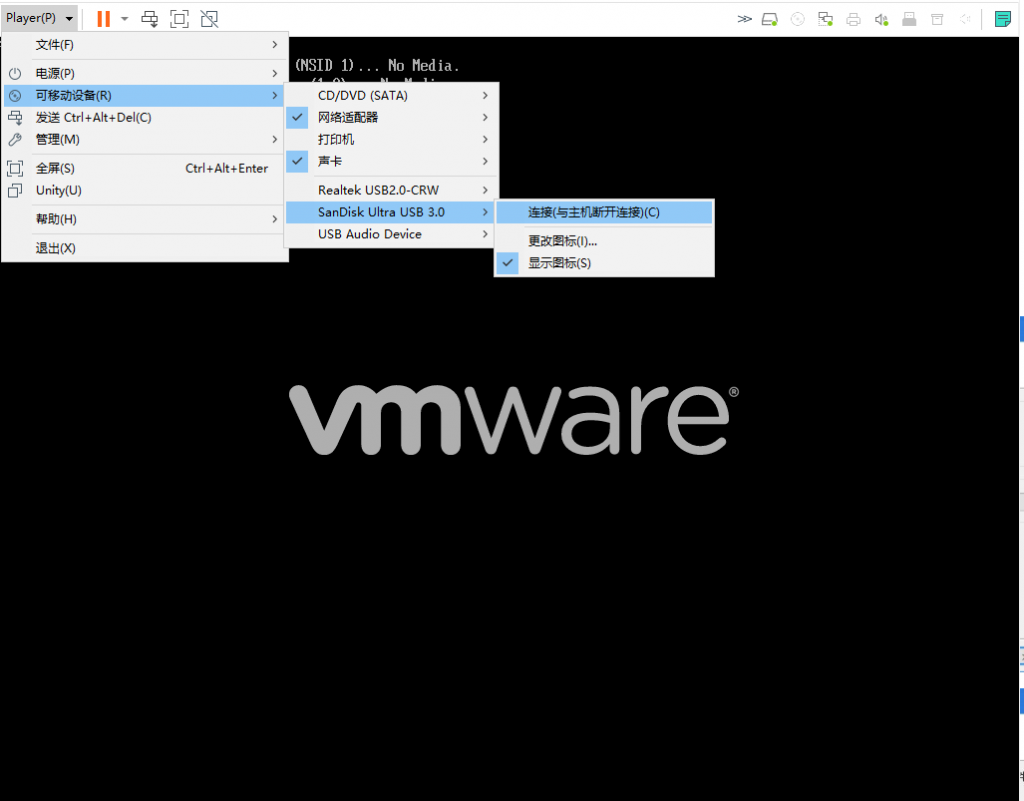The image size is (1024, 801).
Task: Expand the 打印机 submenu arrow
Action: click(x=485, y=139)
